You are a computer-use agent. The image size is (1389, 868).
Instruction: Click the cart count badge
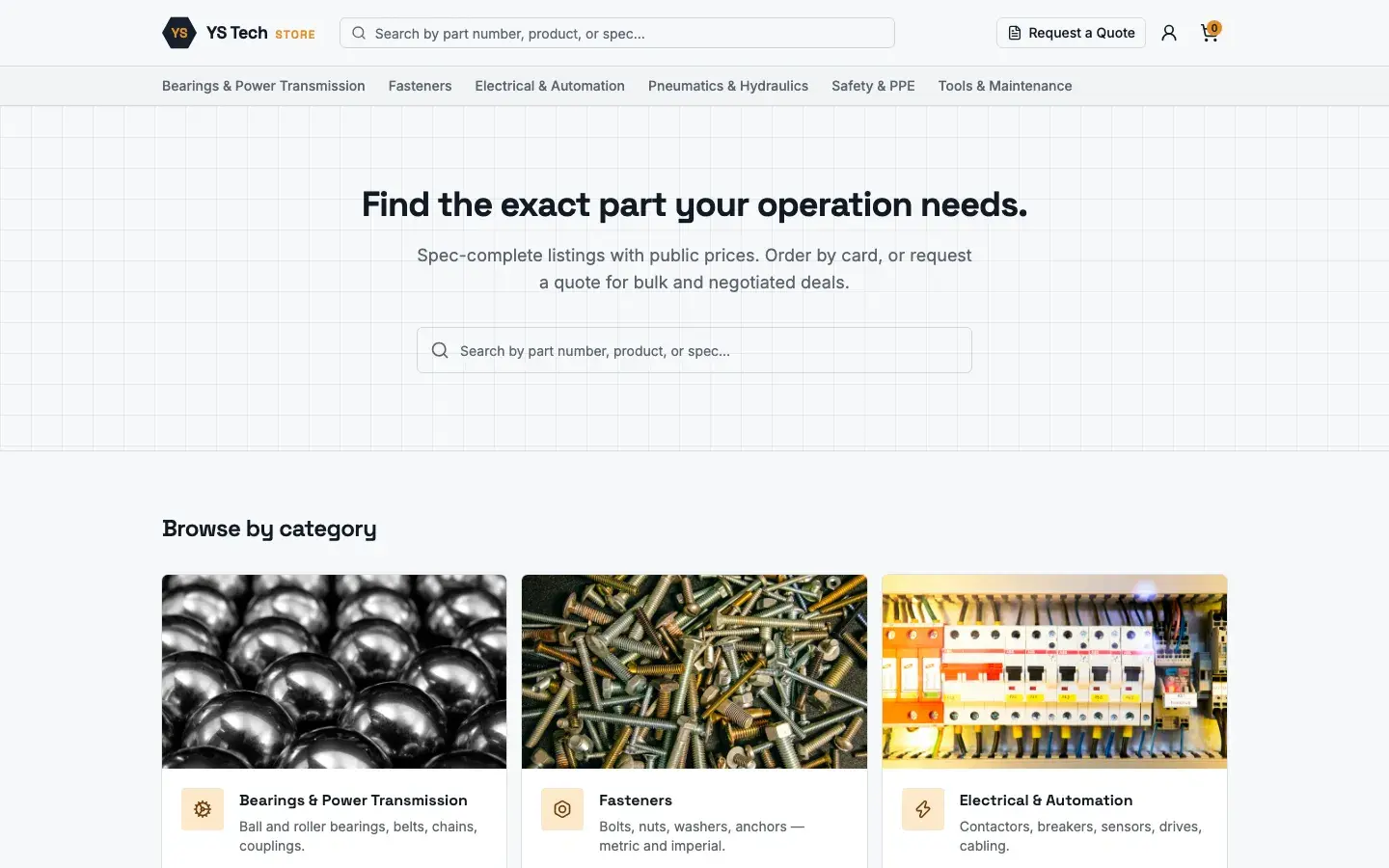click(1214, 28)
